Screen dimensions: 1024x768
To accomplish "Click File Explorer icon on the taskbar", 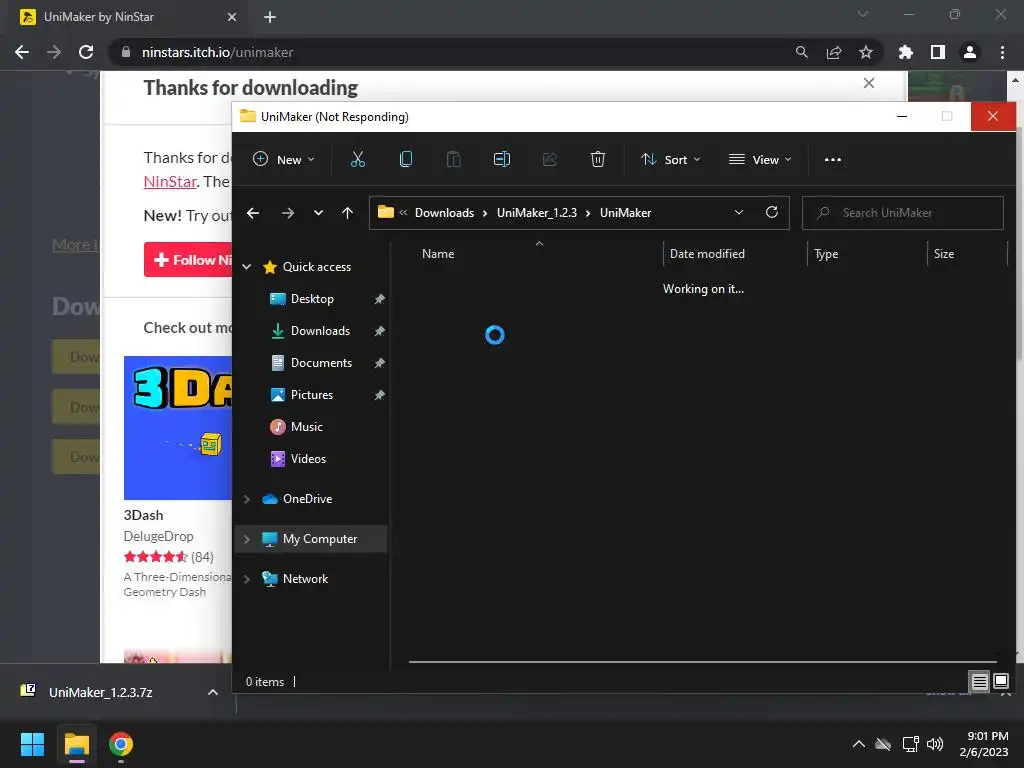I will pyautogui.click(x=76, y=744).
